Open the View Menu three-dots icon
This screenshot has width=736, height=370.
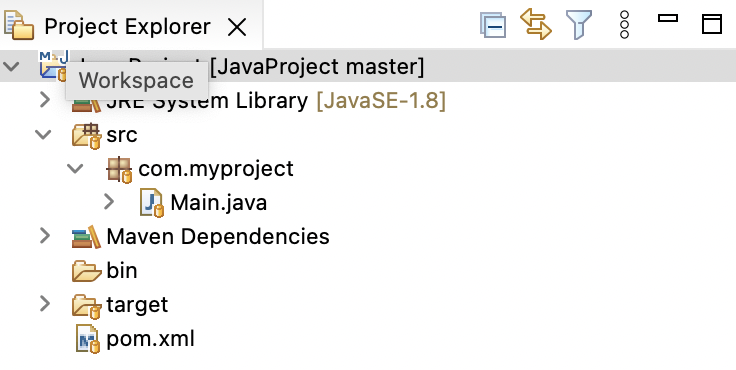click(x=624, y=24)
